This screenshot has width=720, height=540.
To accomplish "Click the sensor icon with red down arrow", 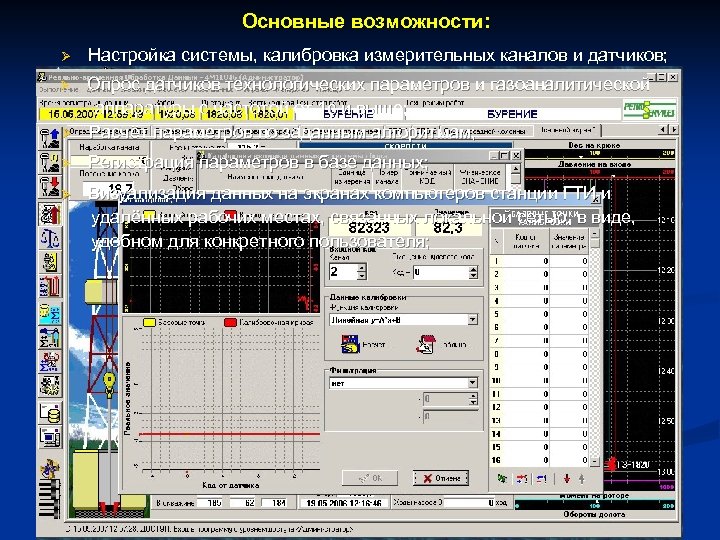I will coord(50,186).
